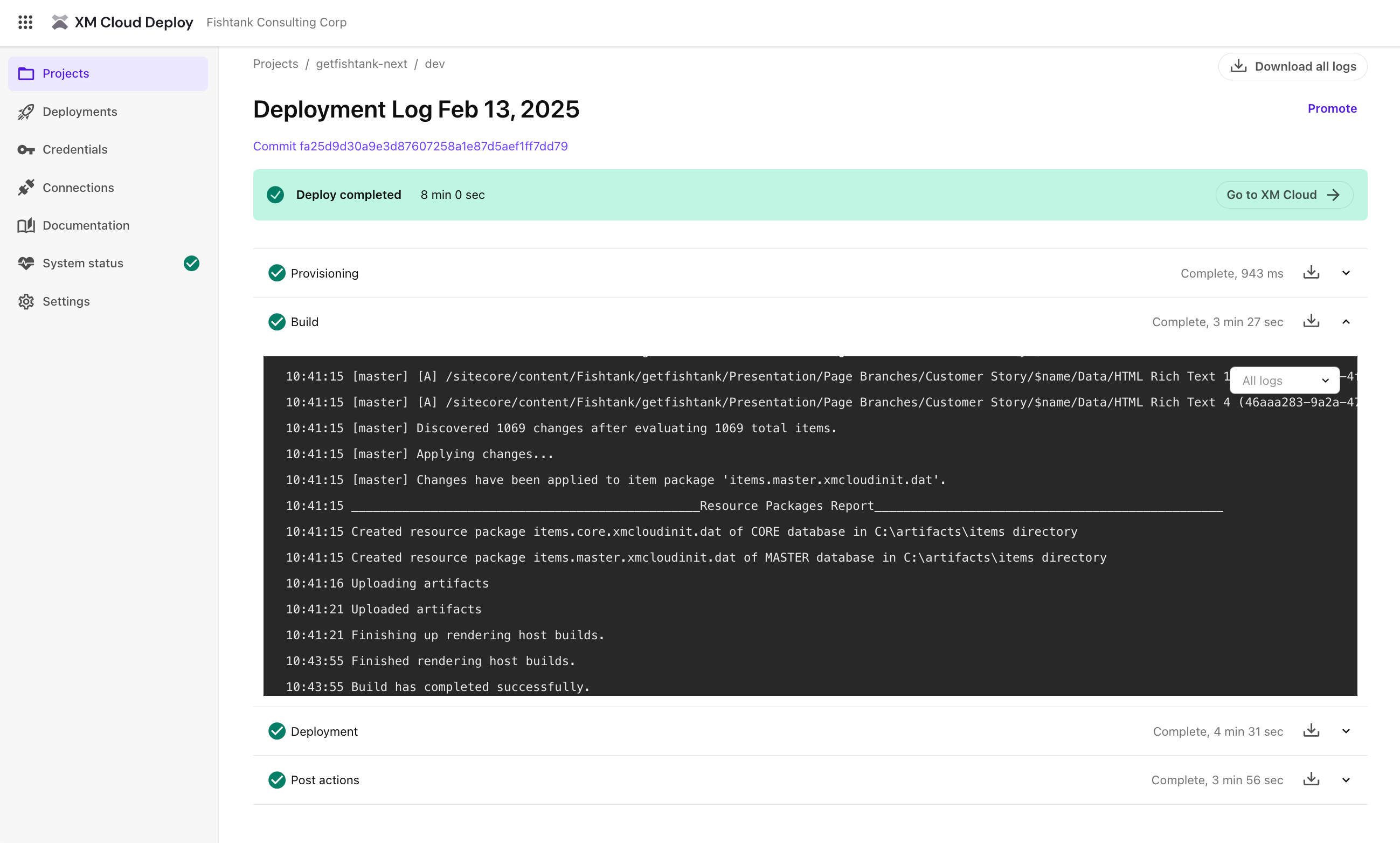Click the Promote link
Viewport: 1400px width, 843px height.
[1331, 108]
